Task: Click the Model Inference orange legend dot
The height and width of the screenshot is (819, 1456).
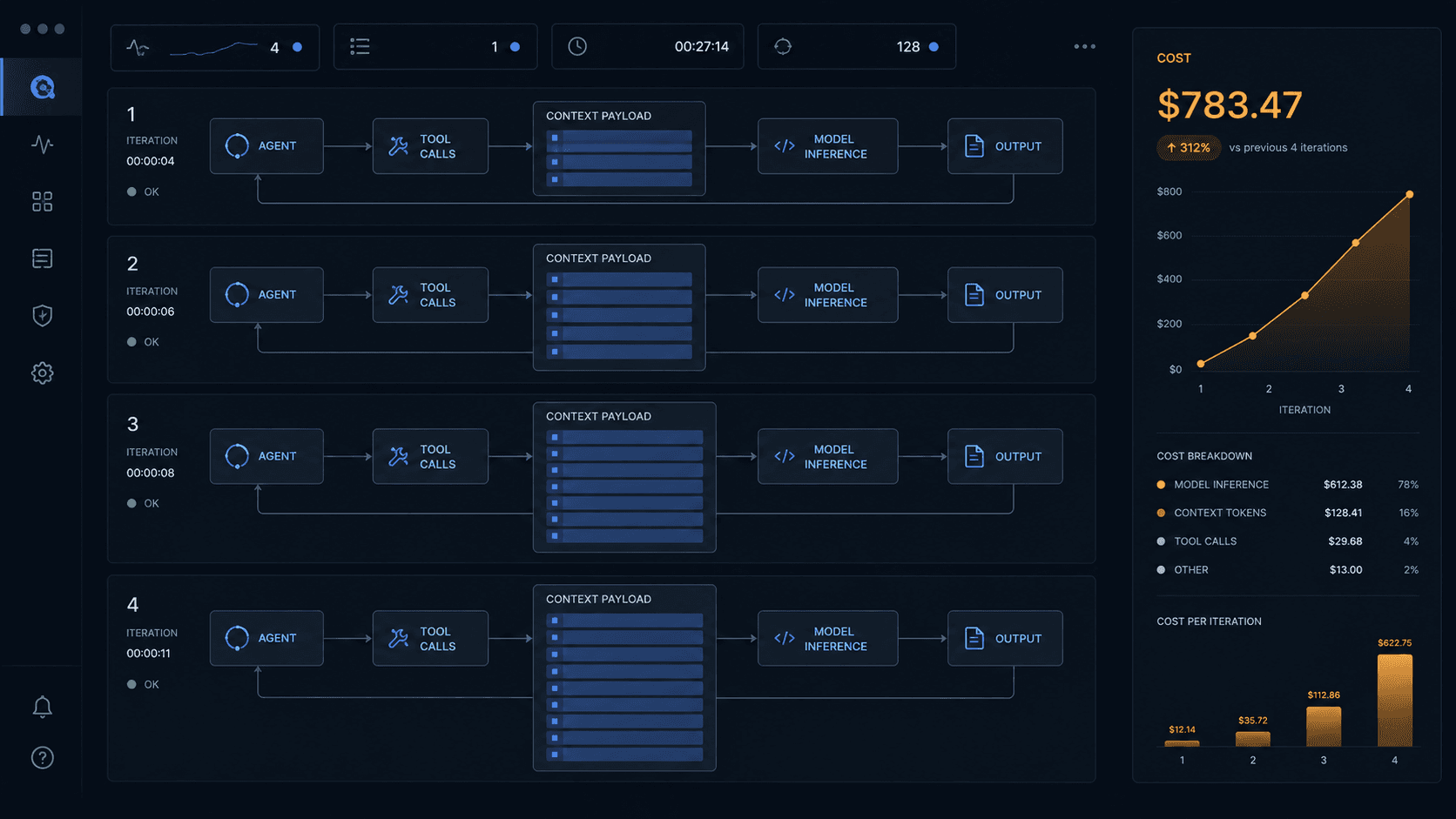Action: pos(1161,485)
